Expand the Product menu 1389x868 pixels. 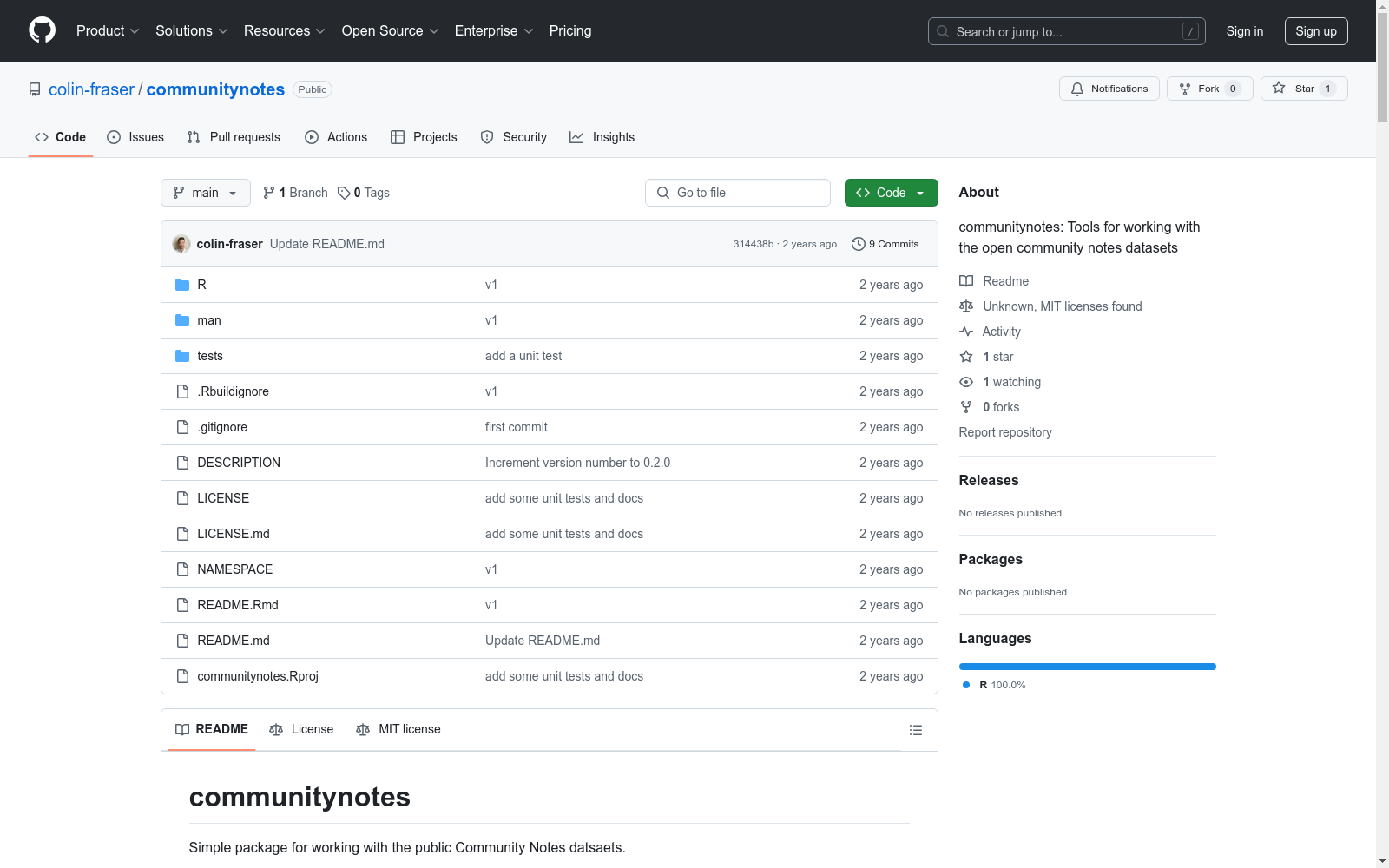[108, 30]
